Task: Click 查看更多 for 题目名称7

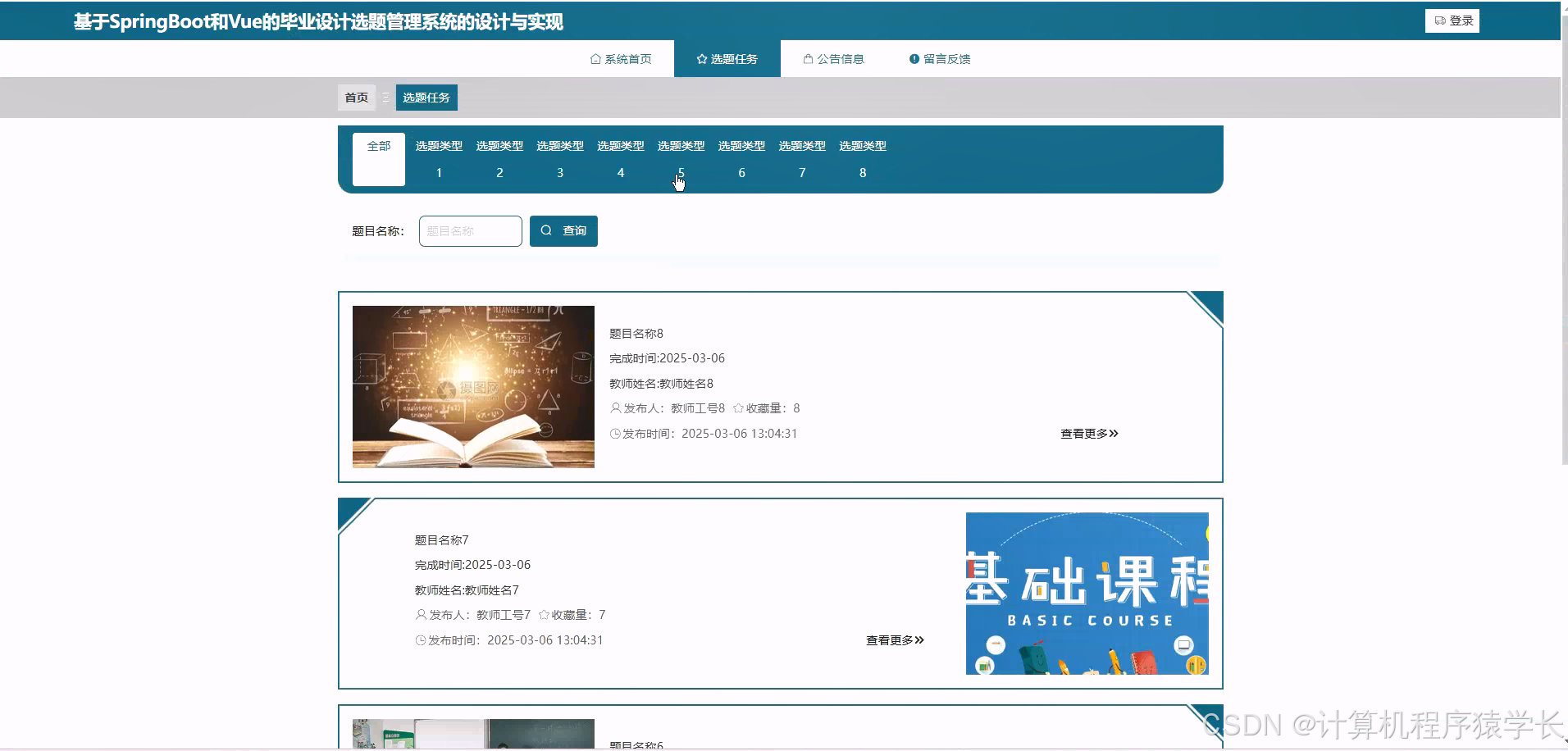Action: click(x=893, y=640)
